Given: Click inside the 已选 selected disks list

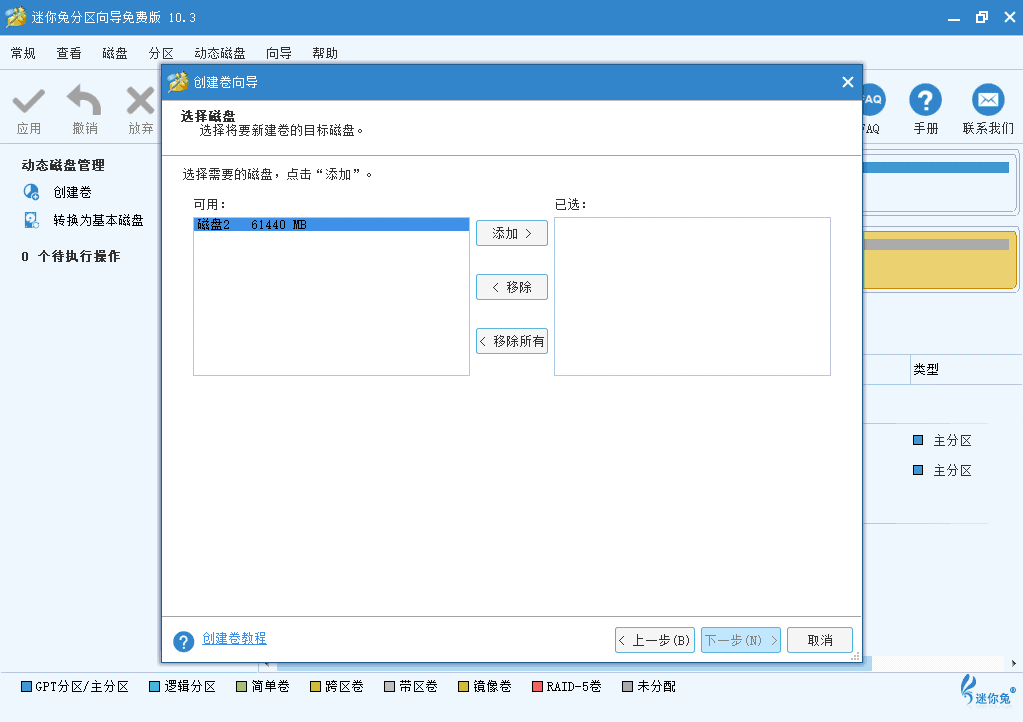Looking at the screenshot, I should pos(692,297).
